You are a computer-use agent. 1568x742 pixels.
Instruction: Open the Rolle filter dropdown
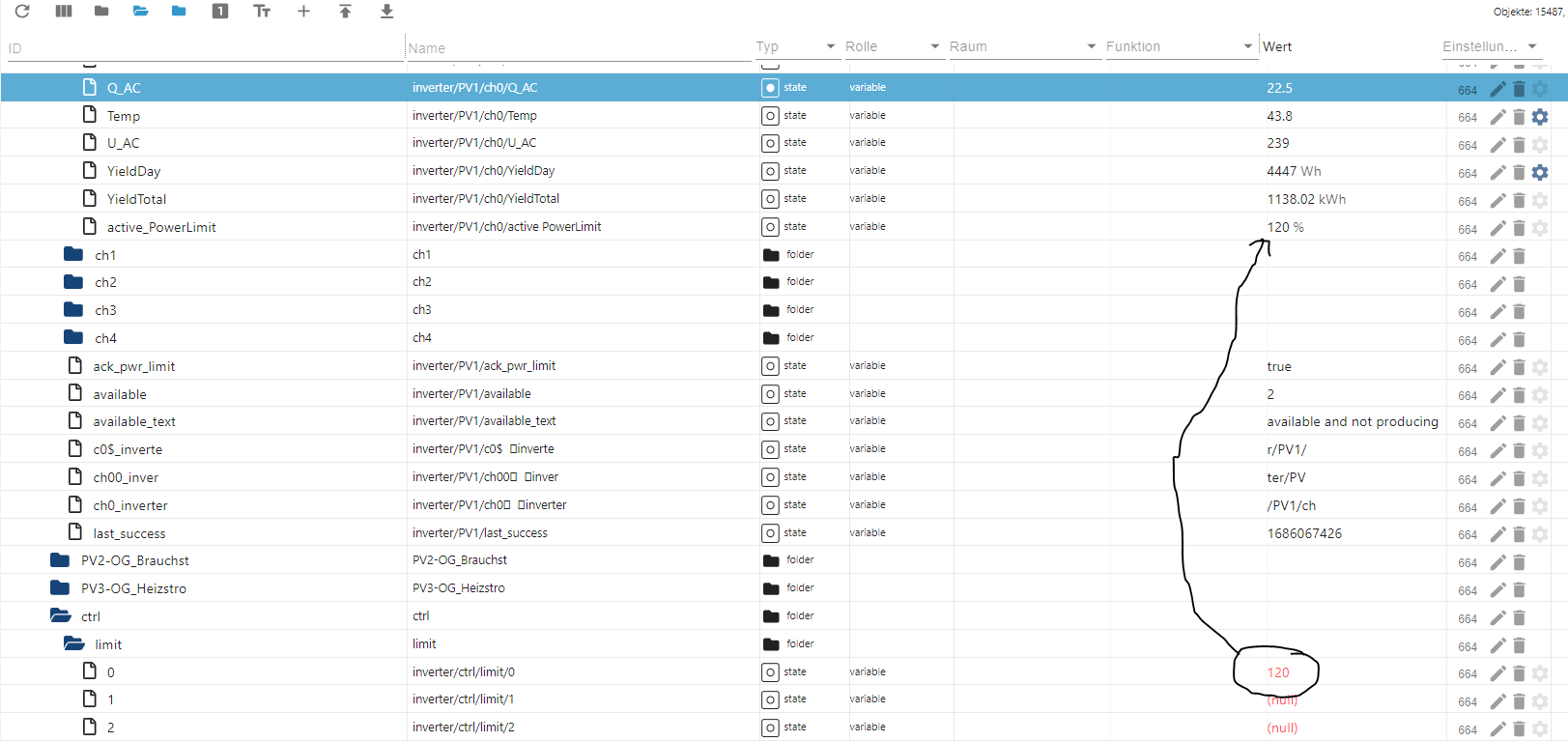[x=934, y=46]
